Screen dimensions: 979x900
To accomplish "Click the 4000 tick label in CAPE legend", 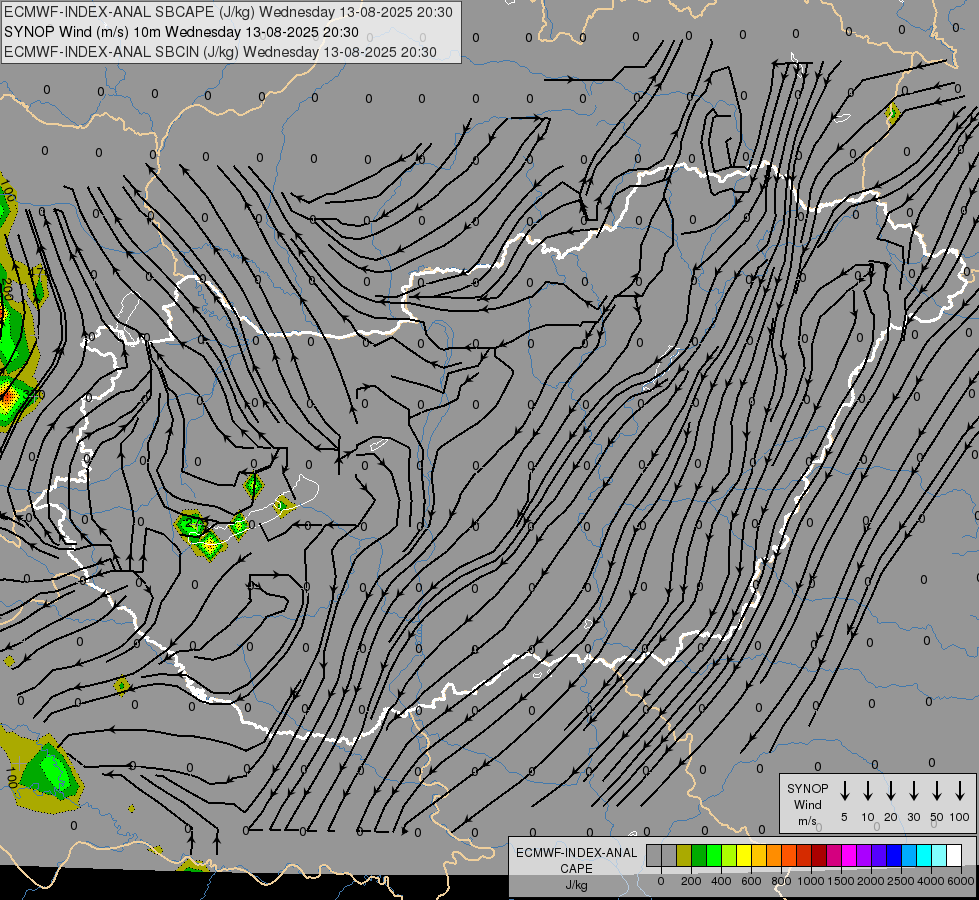I will point(931,881).
